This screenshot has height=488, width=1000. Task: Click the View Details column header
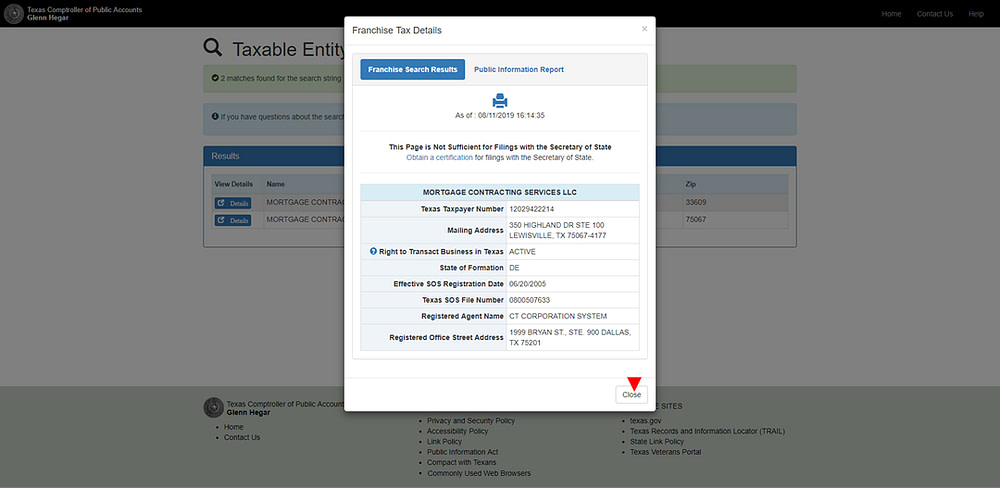coord(233,184)
